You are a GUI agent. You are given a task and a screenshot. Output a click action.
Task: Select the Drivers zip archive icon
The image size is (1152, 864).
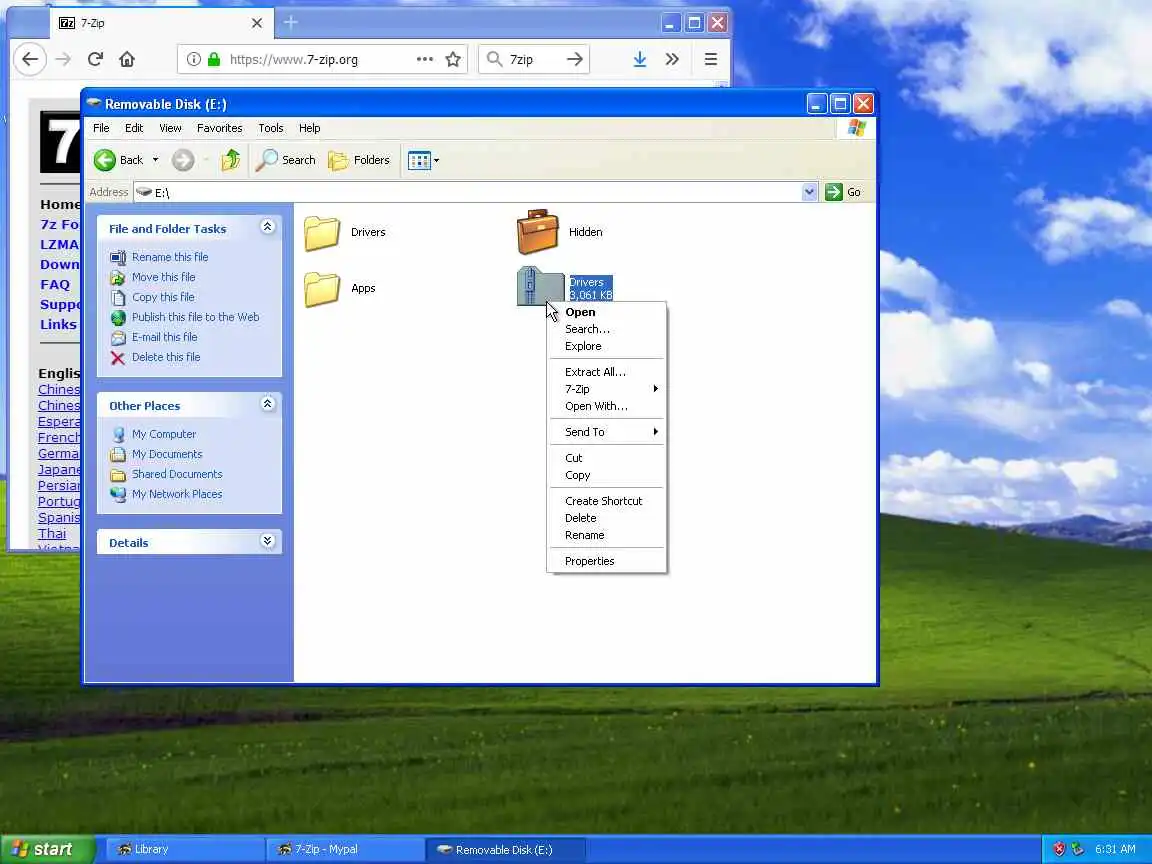[540, 286]
